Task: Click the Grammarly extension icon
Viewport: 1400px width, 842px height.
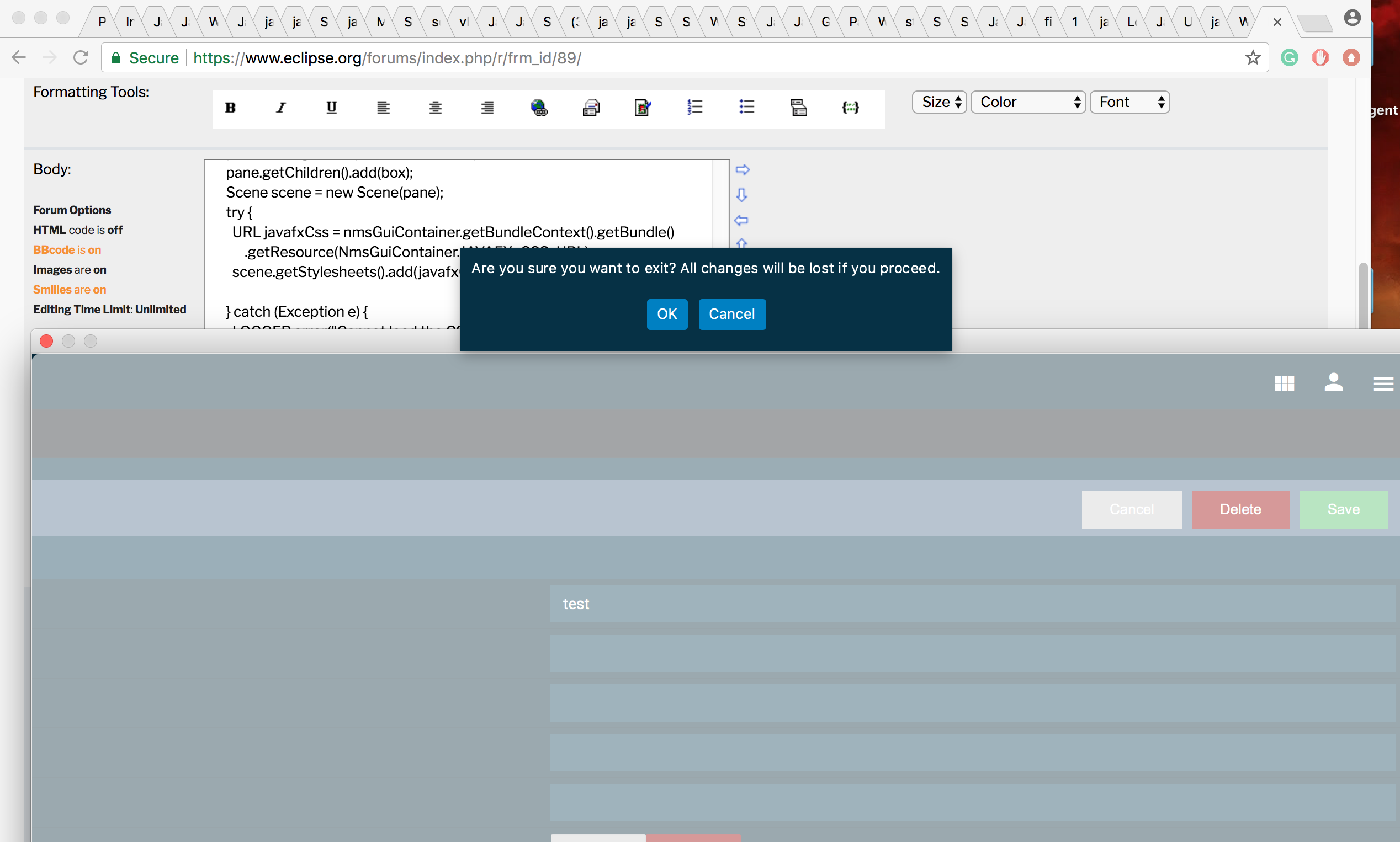Action: point(1290,57)
